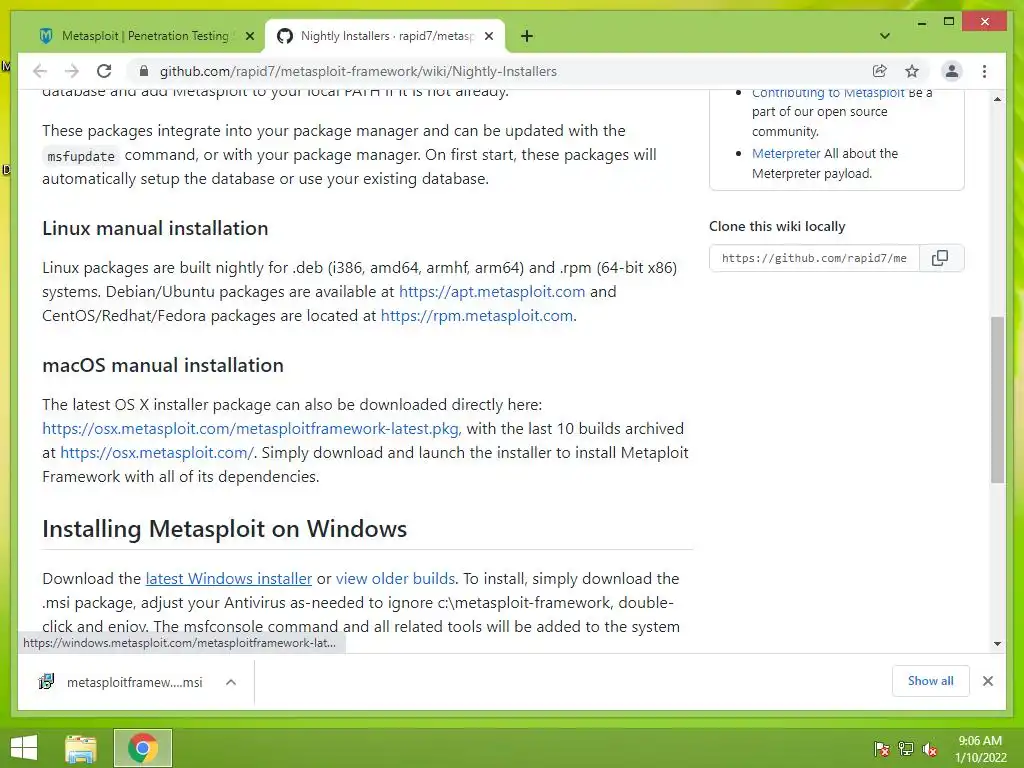Open the Windows Start menu
The image size is (1024, 768).
tap(24, 748)
